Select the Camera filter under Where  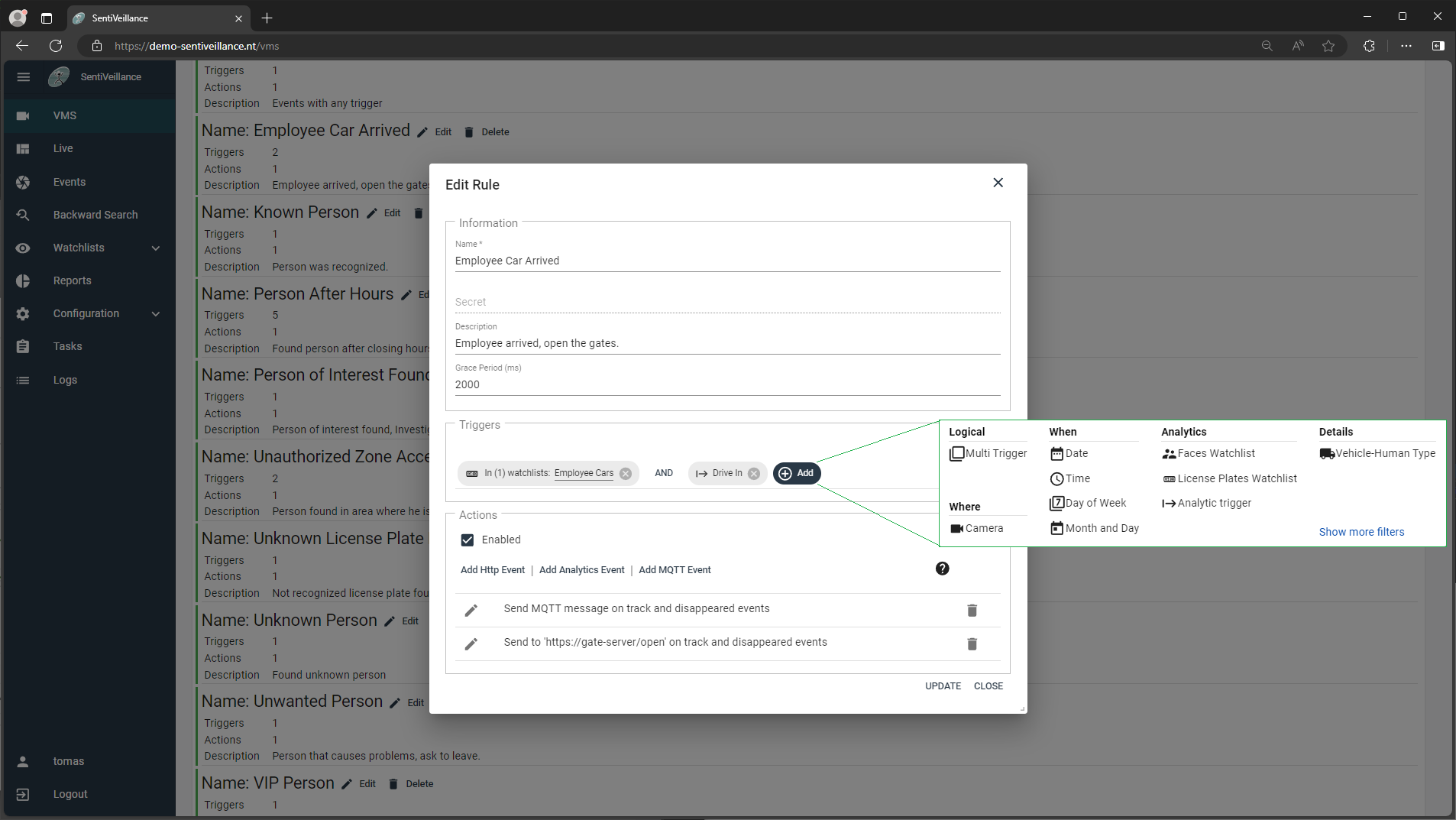point(976,528)
